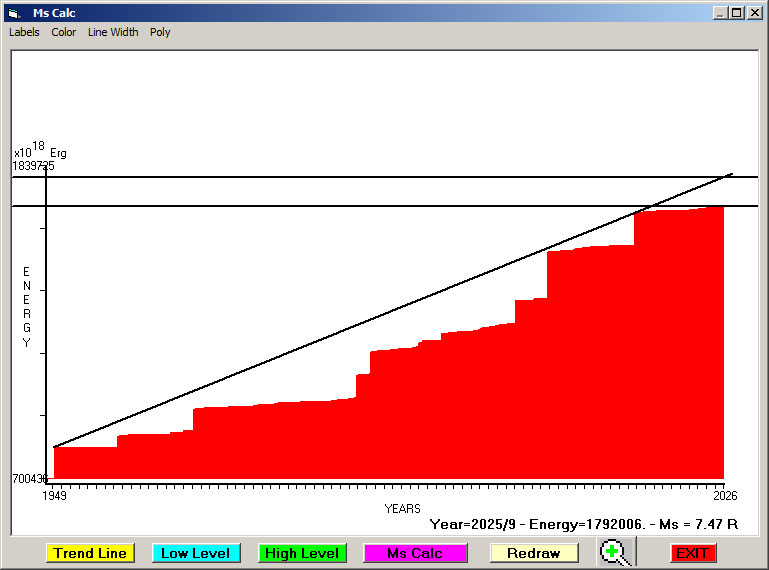
Task: Close the Ms Calc window
Action: point(753,13)
